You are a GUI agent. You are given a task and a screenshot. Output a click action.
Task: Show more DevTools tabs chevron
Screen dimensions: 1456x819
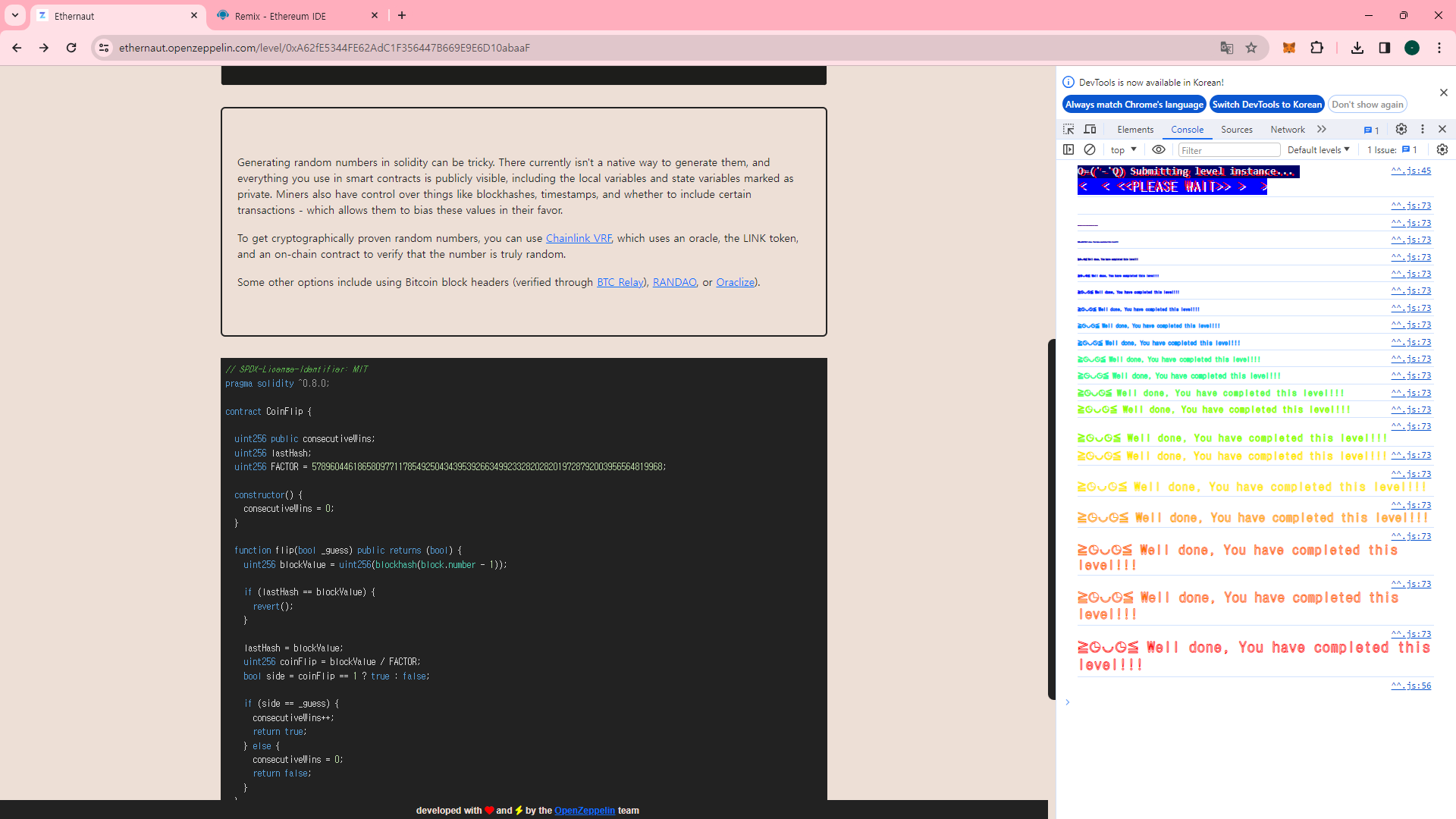click(1322, 129)
